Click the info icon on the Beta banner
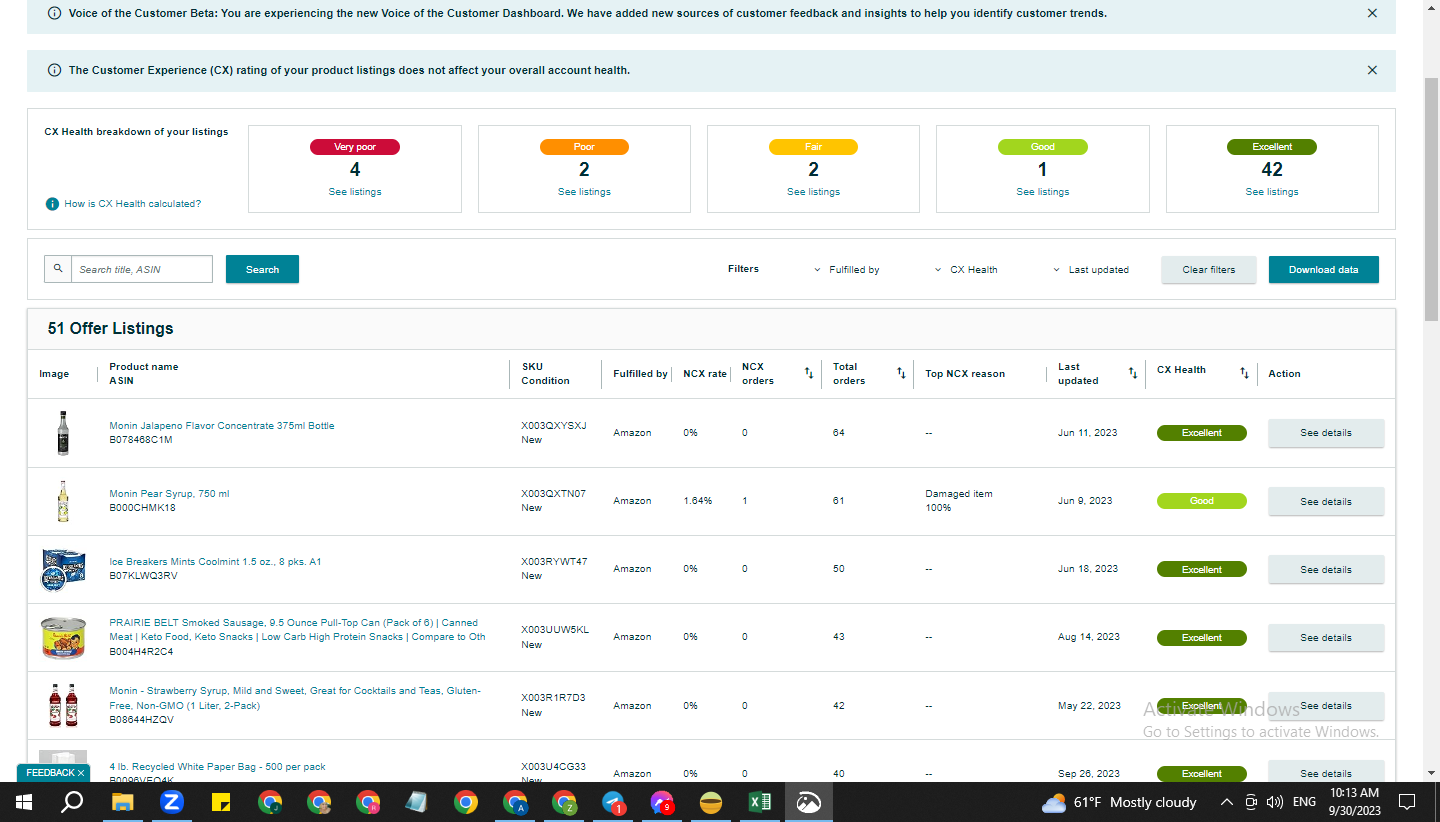Viewport: 1440px width, 822px height. pos(54,14)
